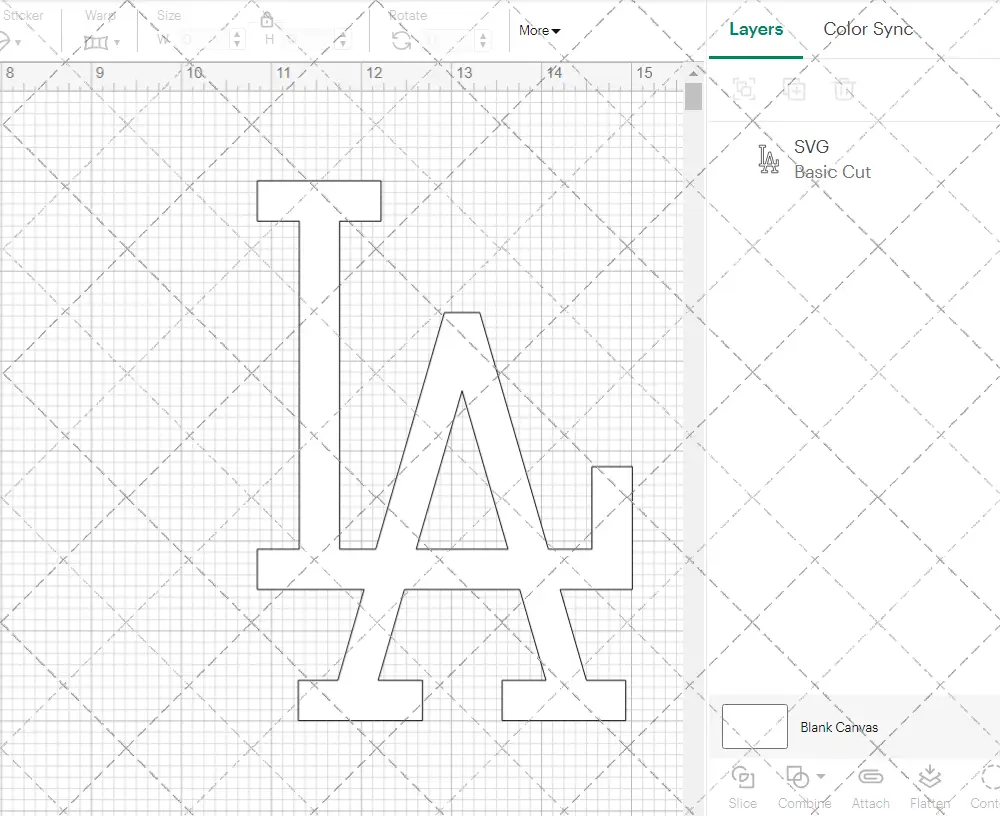Select the Layers tab

click(x=756, y=29)
